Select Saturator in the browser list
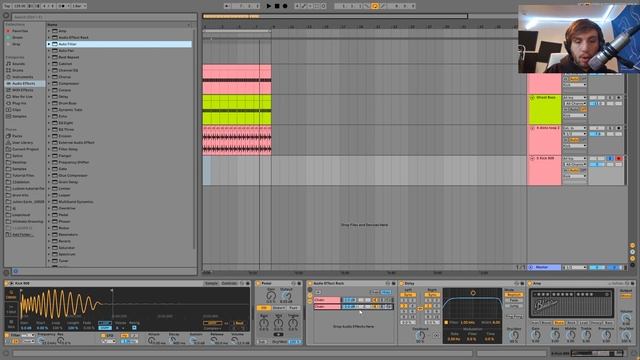 [67, 248]
